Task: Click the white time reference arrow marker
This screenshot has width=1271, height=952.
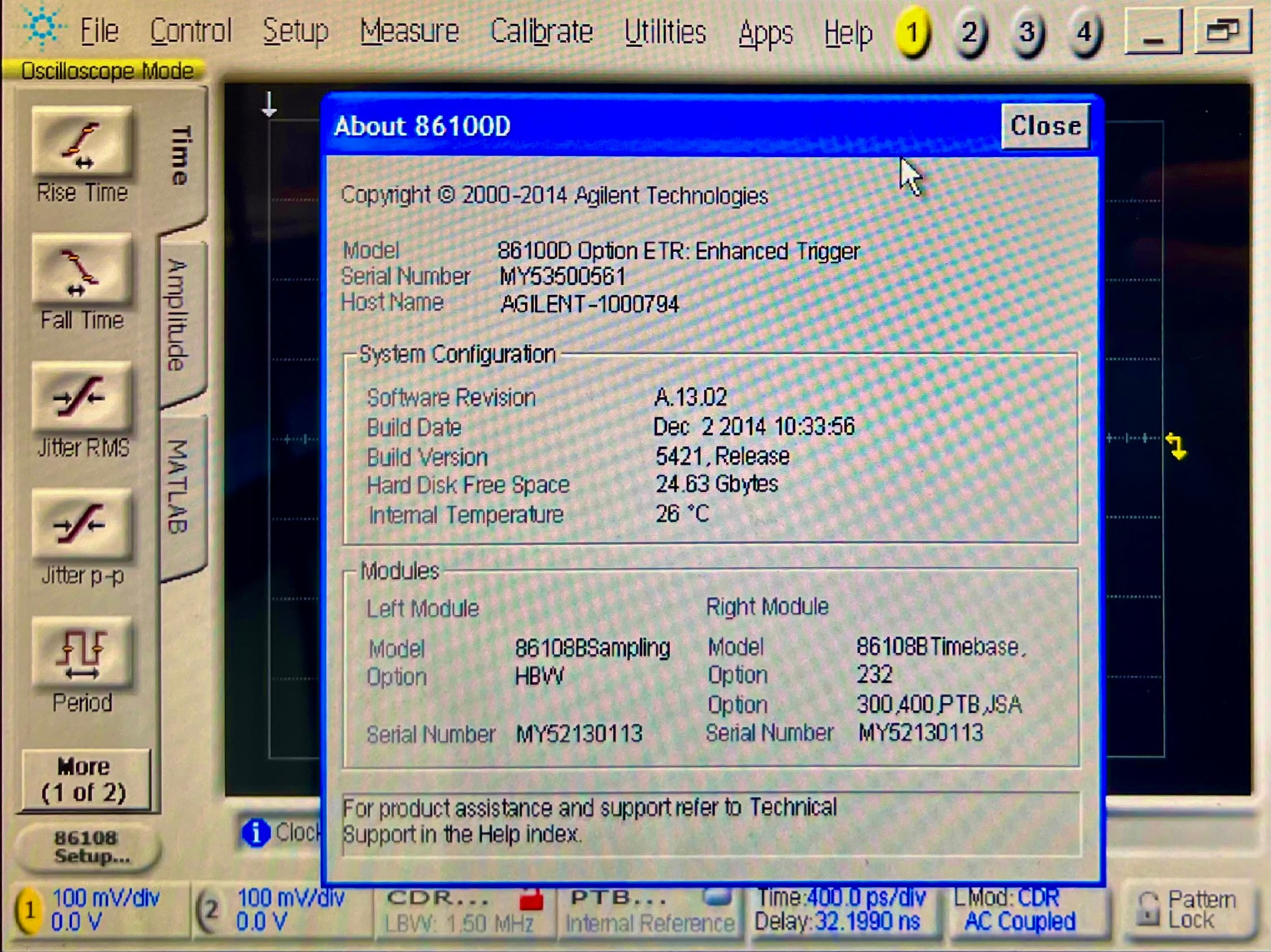Action: 269,104
